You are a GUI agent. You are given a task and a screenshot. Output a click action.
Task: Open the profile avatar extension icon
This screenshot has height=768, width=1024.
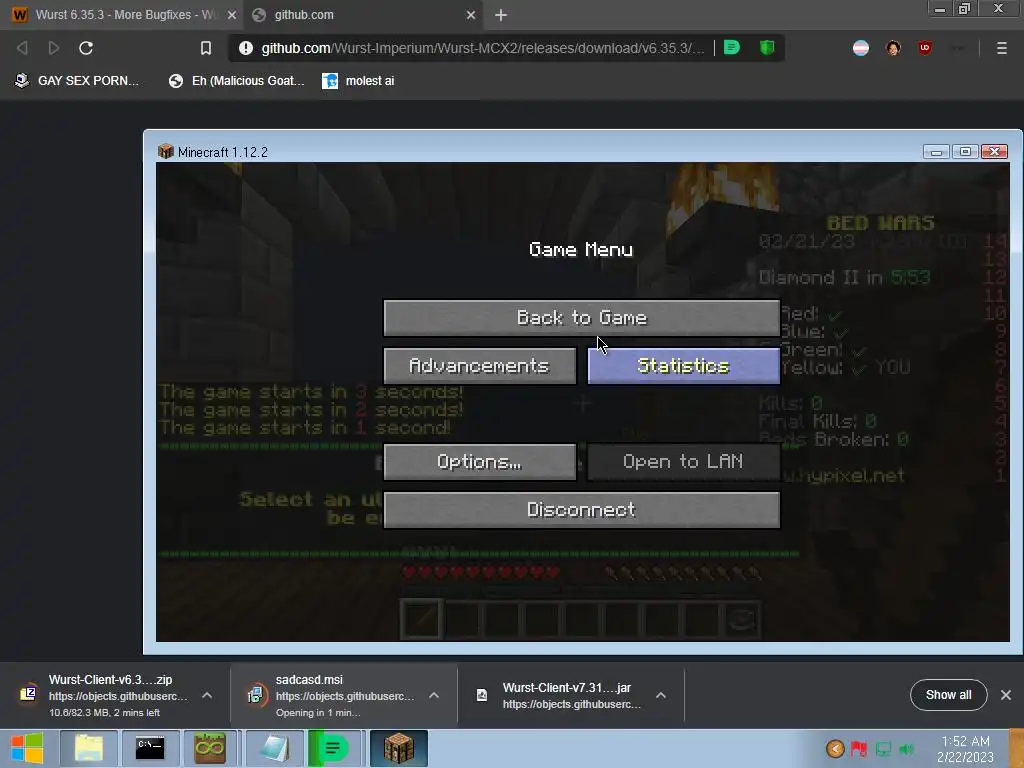coord(893,48)
